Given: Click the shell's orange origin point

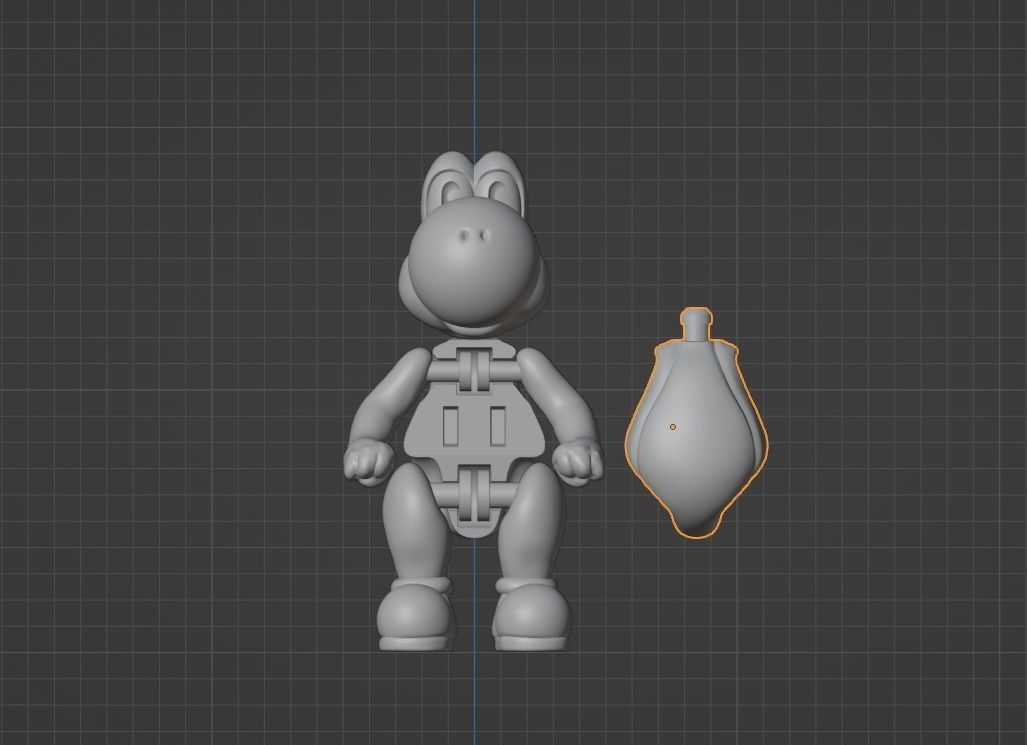Looking at the screenshot, I should click(x=673, y=427).
